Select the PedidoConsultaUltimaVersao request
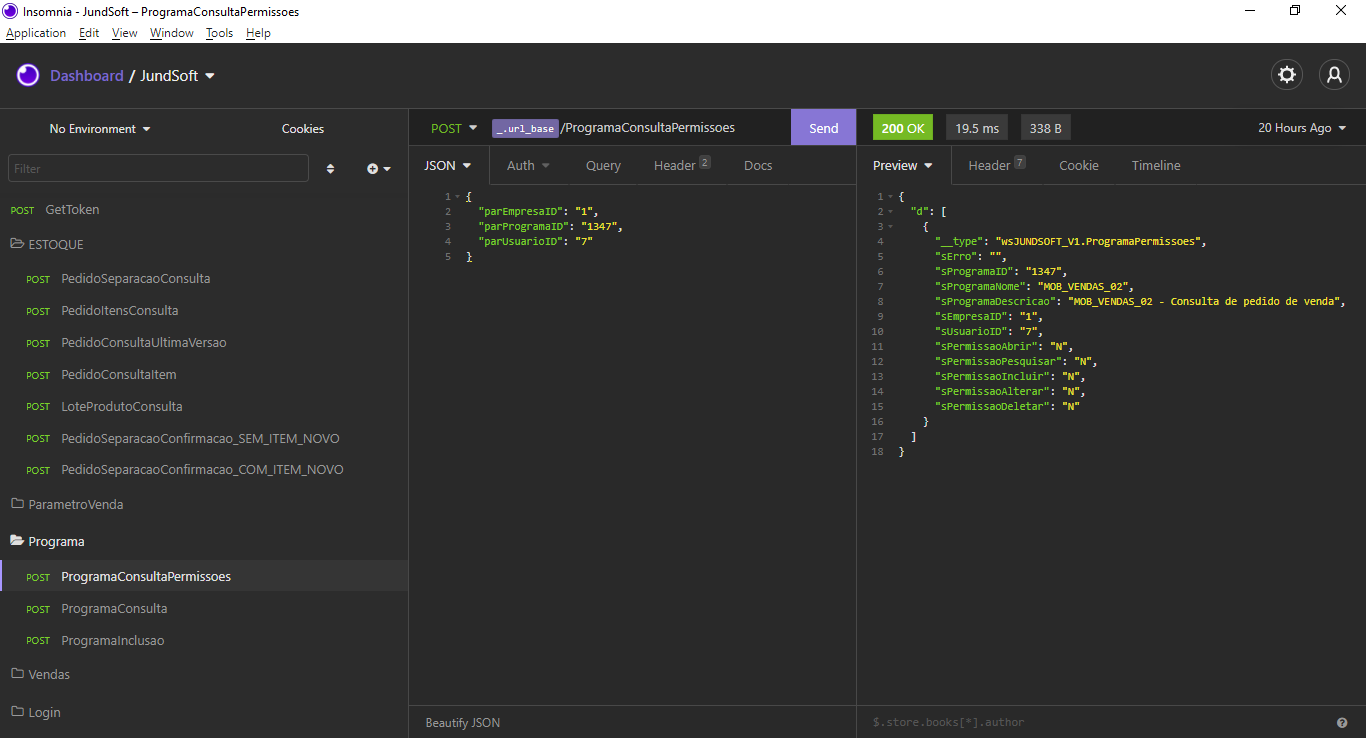Viewport: 1366px width, 738px height. click(204, 342)
